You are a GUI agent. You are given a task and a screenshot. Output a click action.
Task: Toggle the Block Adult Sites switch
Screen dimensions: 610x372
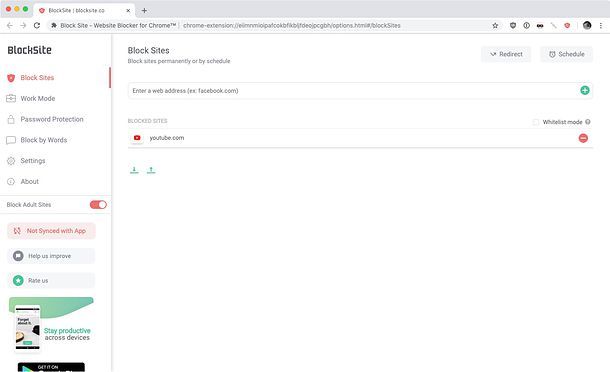(98, 205)
